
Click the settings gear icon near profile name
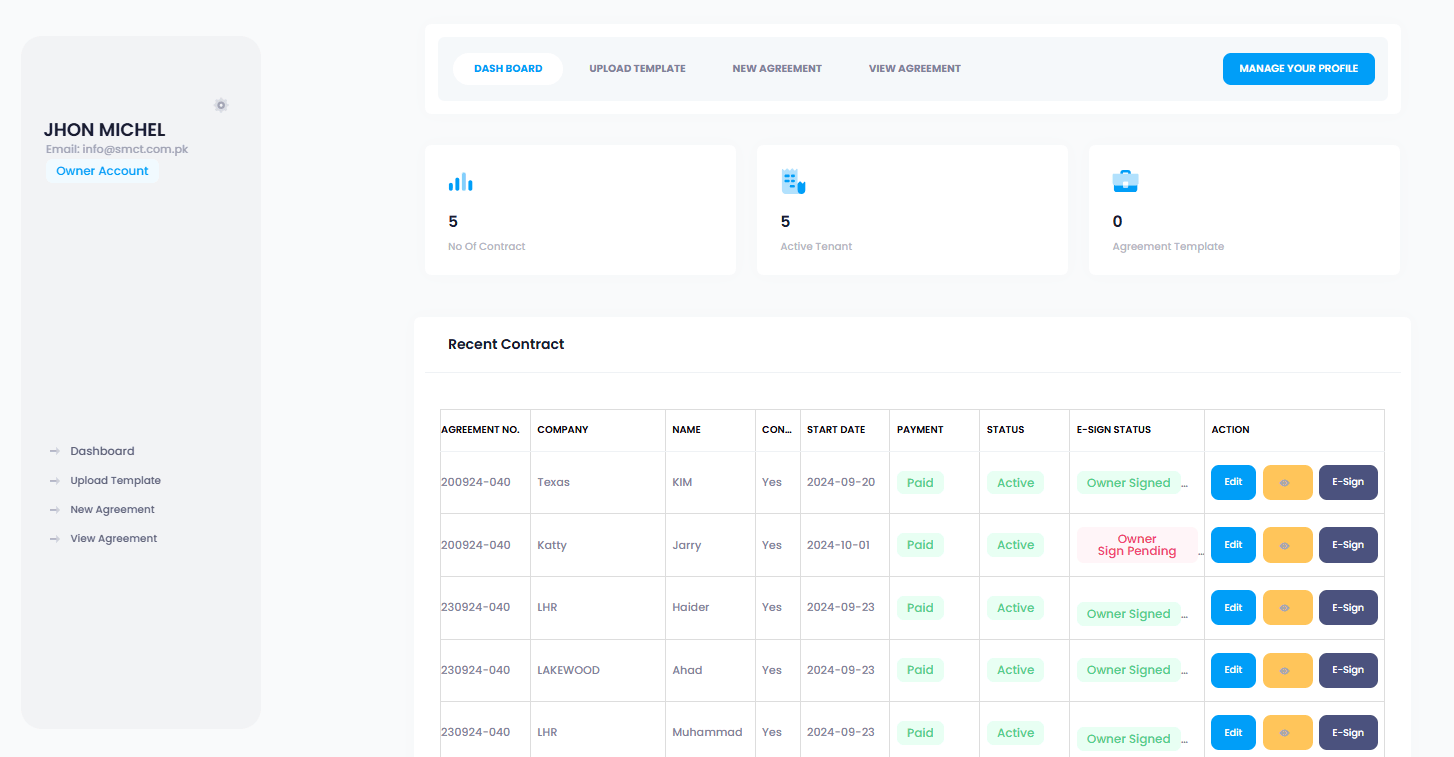click(x=221, y=105)
